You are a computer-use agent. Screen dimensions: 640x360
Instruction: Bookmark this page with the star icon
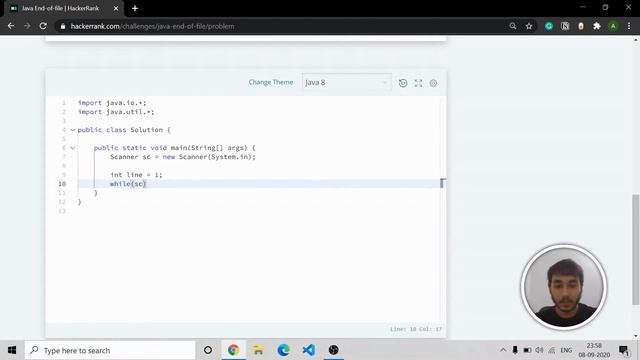point(529,26)
